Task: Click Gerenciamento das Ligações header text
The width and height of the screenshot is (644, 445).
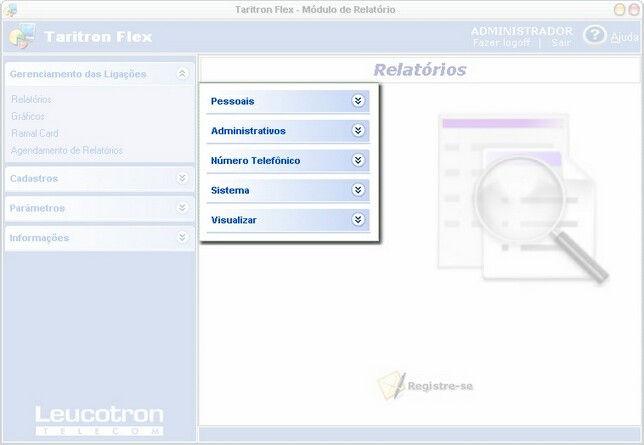Action: [x=78, y=74]
